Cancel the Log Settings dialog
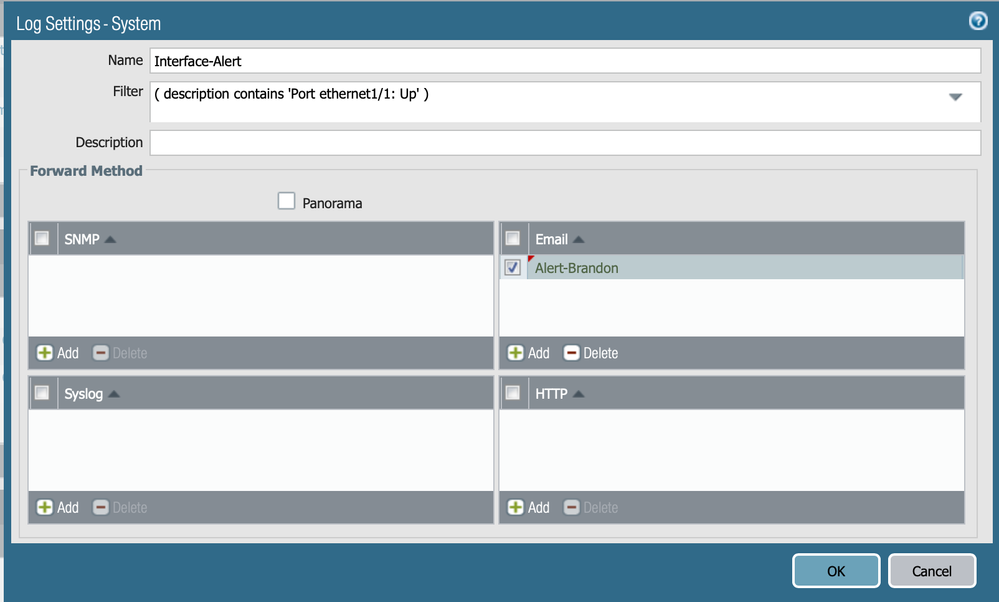This screenshot has height=602, width=999. 931,571
